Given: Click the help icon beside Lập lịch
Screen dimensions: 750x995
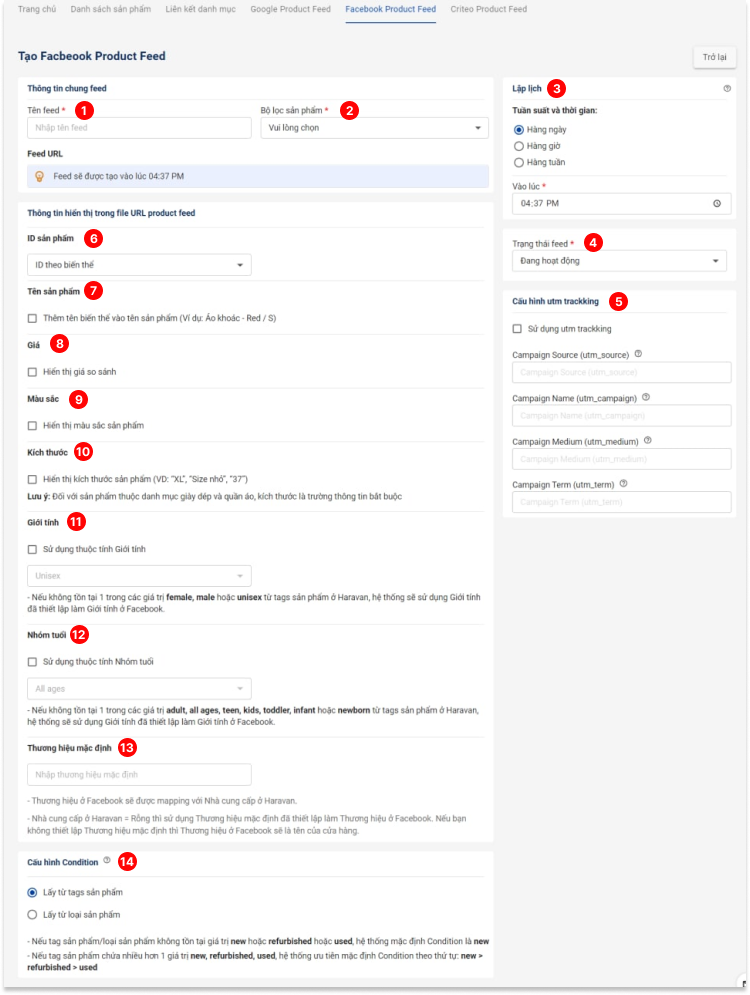Looking at the screenshot, I should click(x=727, y=89).
